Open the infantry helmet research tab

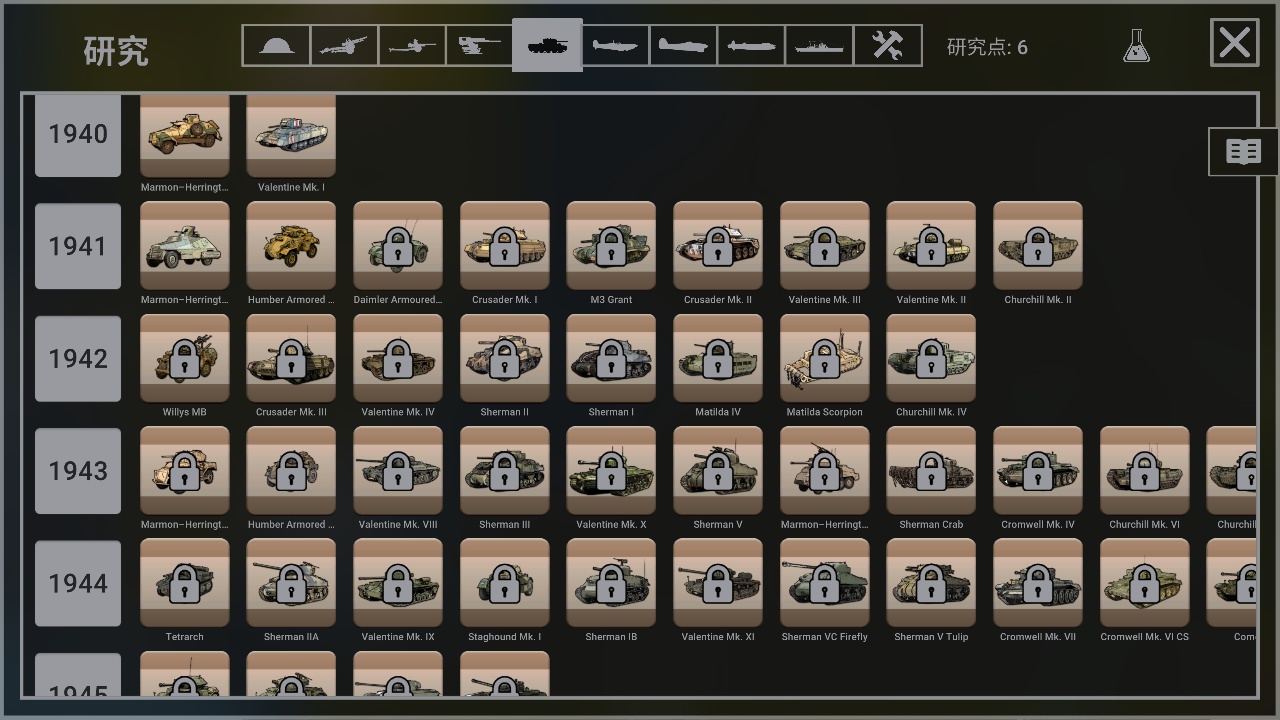[276, 46]
